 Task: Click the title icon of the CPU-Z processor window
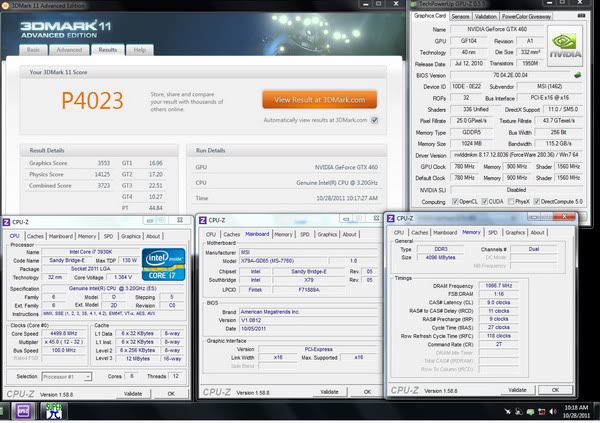pyautogui.click(x=6, y=222)
